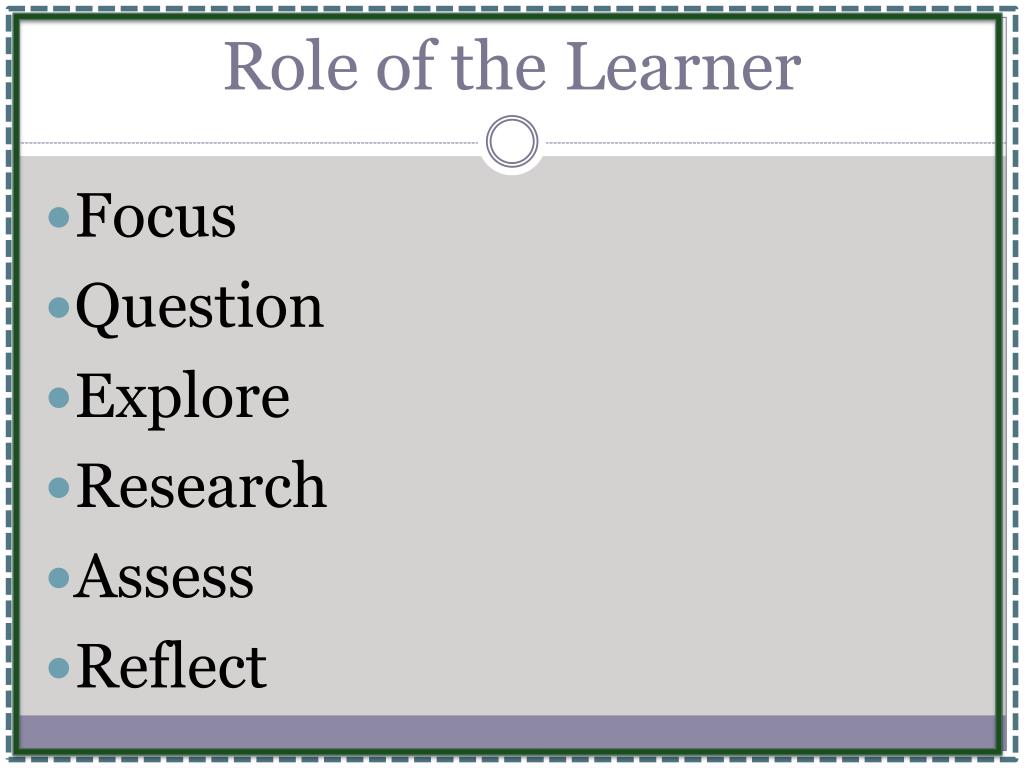Click the bullet next to Assess

tap(59, 577)
